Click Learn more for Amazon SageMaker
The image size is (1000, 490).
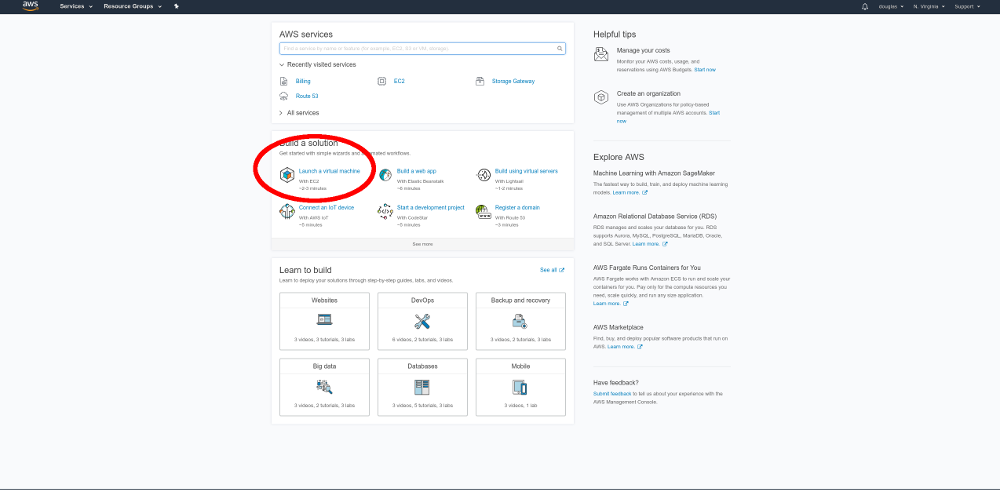pos(630,192)
